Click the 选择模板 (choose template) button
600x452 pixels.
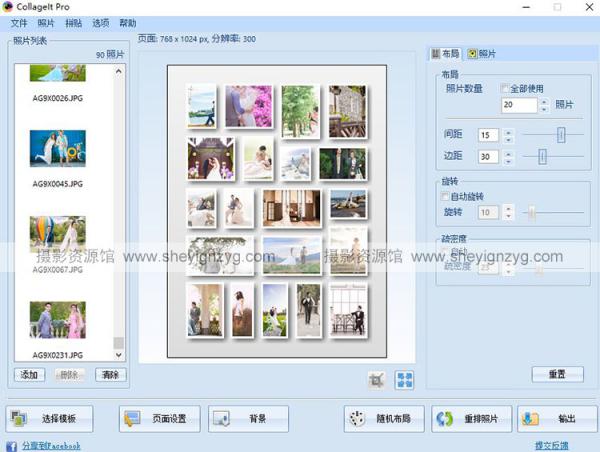click(x=52, y=418)
